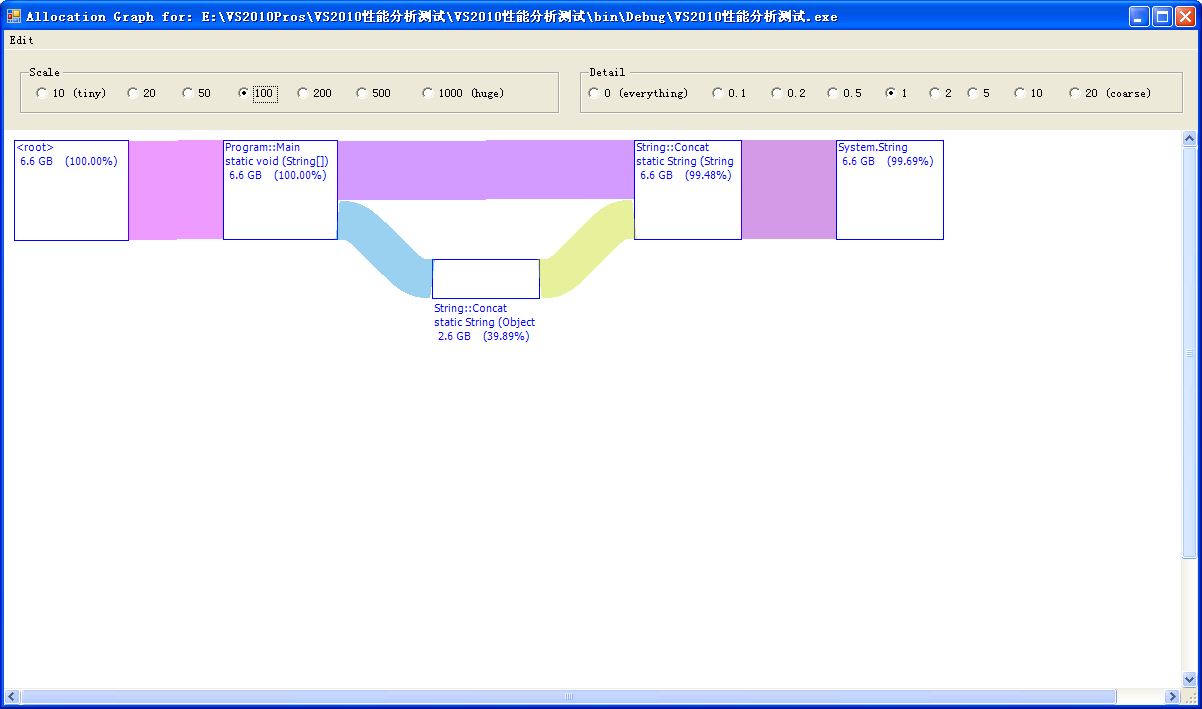Click the edge between Concat and System.String
The image size is (1202, 709).
point(789,190)
